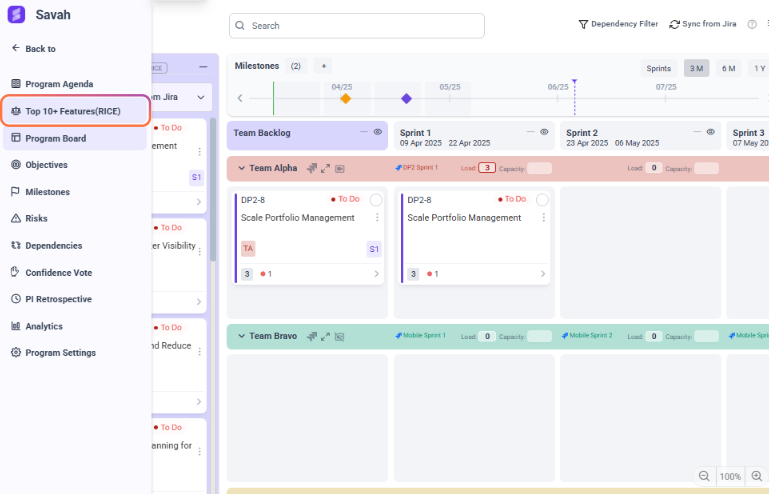Screen dimensions: 769x494
Task: Expand Team Backlog card details chevron
Action: pos(376,273)
